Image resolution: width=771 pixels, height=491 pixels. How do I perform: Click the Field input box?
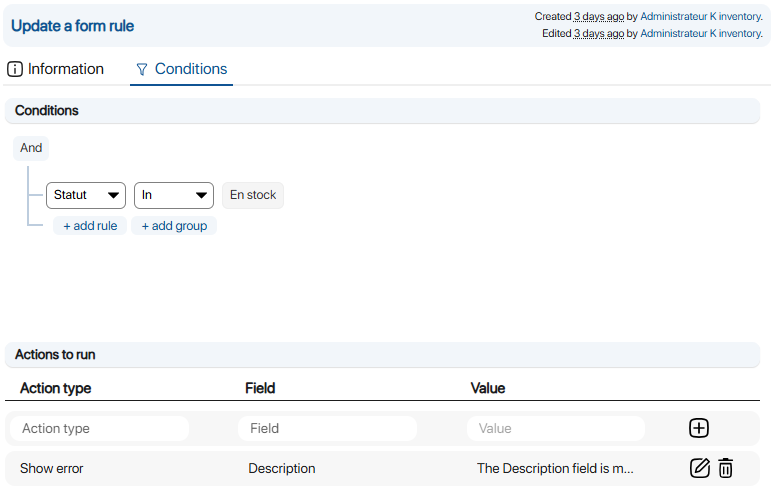pyautogui.click(x=327, y=428)
